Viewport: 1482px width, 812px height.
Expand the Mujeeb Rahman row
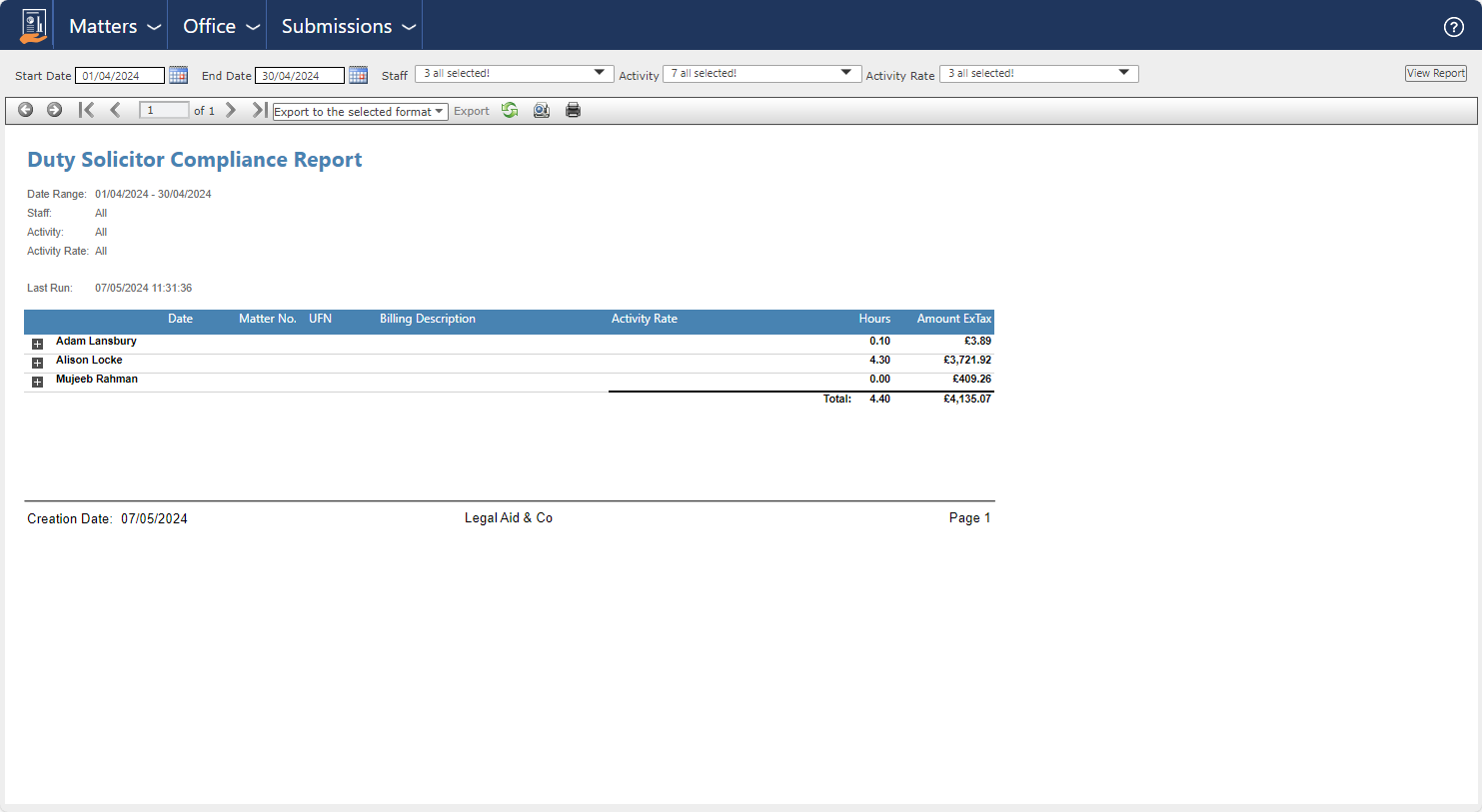[x=37, y=382]
